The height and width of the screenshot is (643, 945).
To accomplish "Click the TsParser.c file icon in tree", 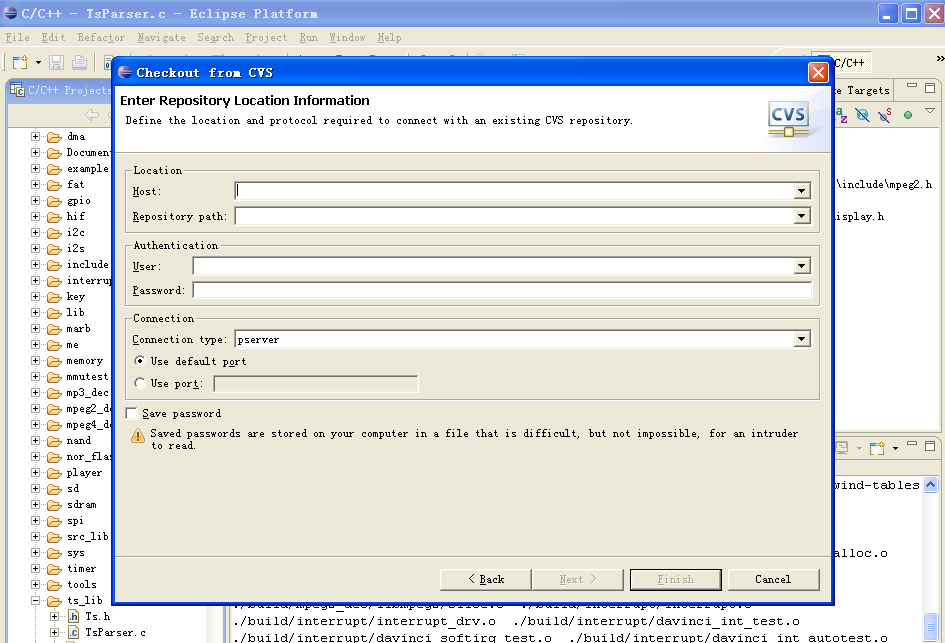I will pos(73,632).
